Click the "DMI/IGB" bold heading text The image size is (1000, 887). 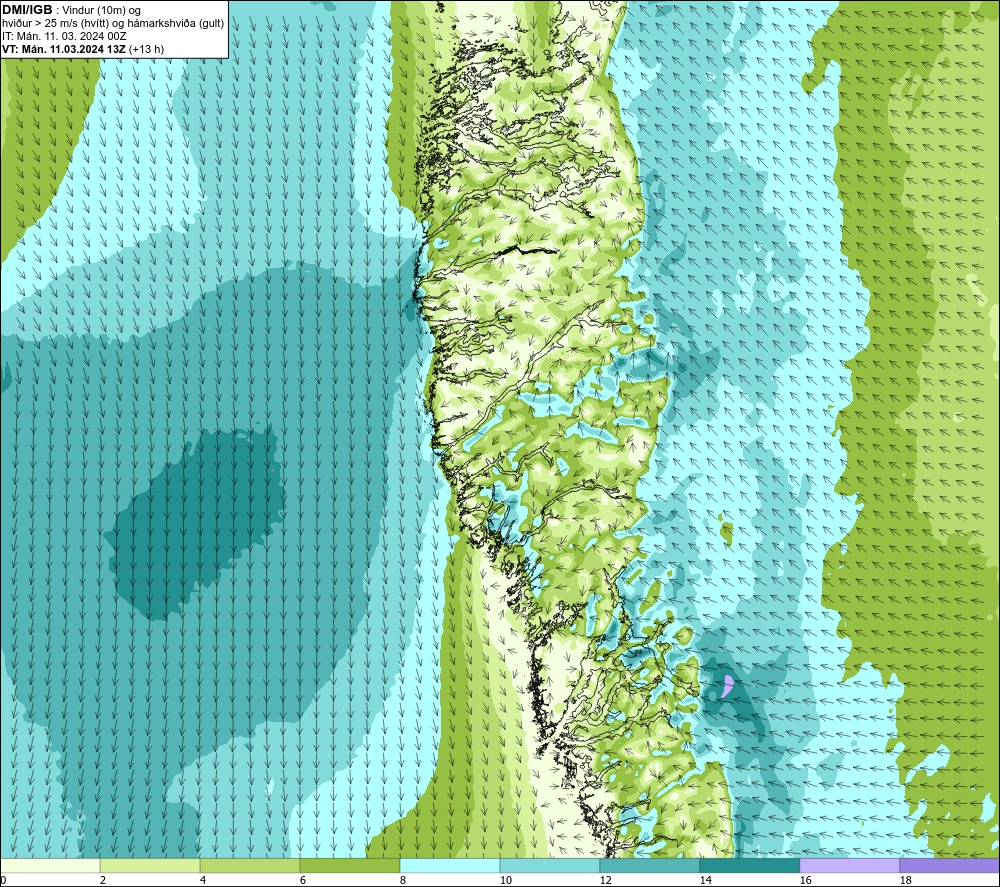click(27, 10)
